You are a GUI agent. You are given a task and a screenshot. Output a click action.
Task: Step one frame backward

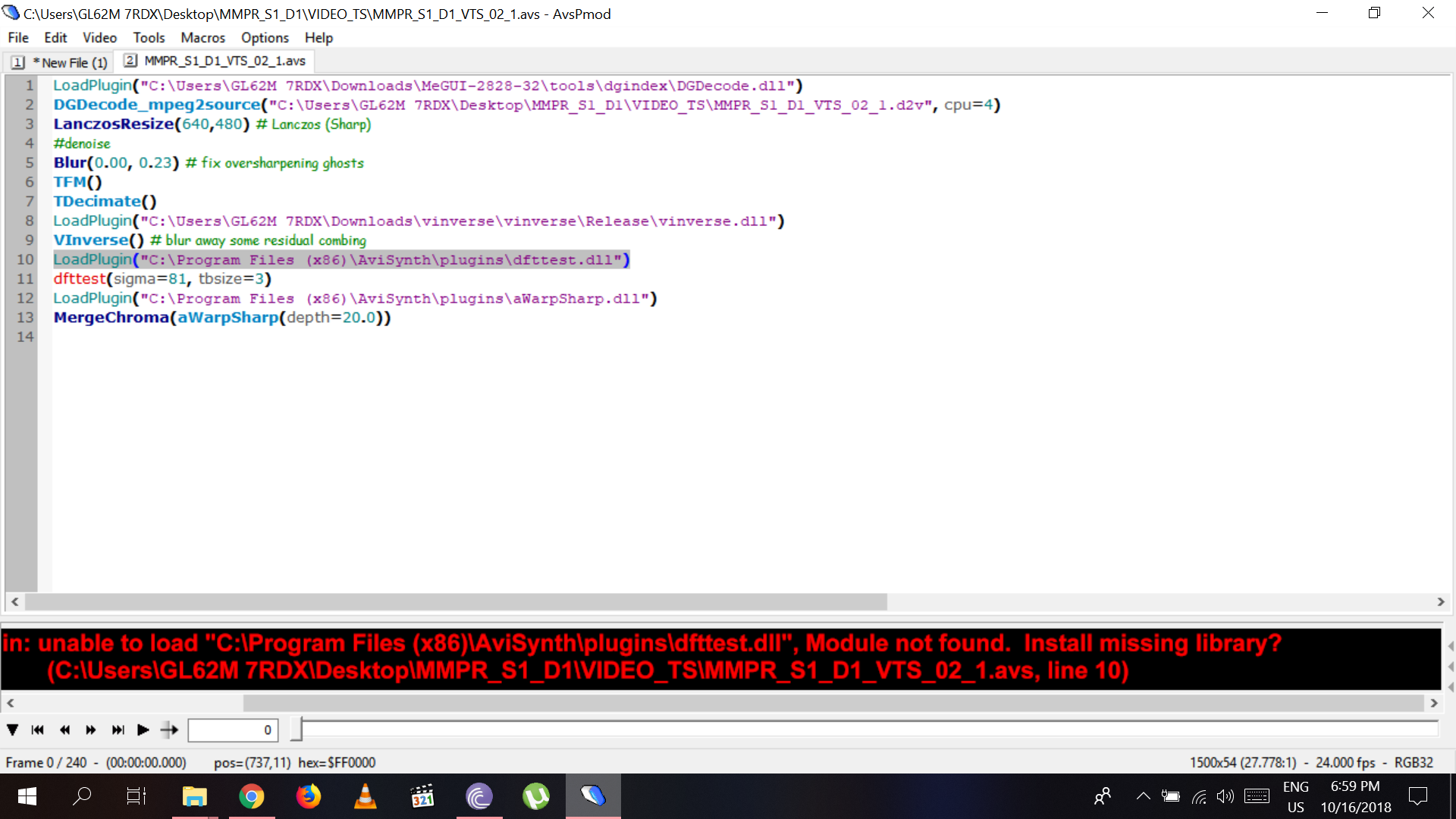tap(64, 730)
